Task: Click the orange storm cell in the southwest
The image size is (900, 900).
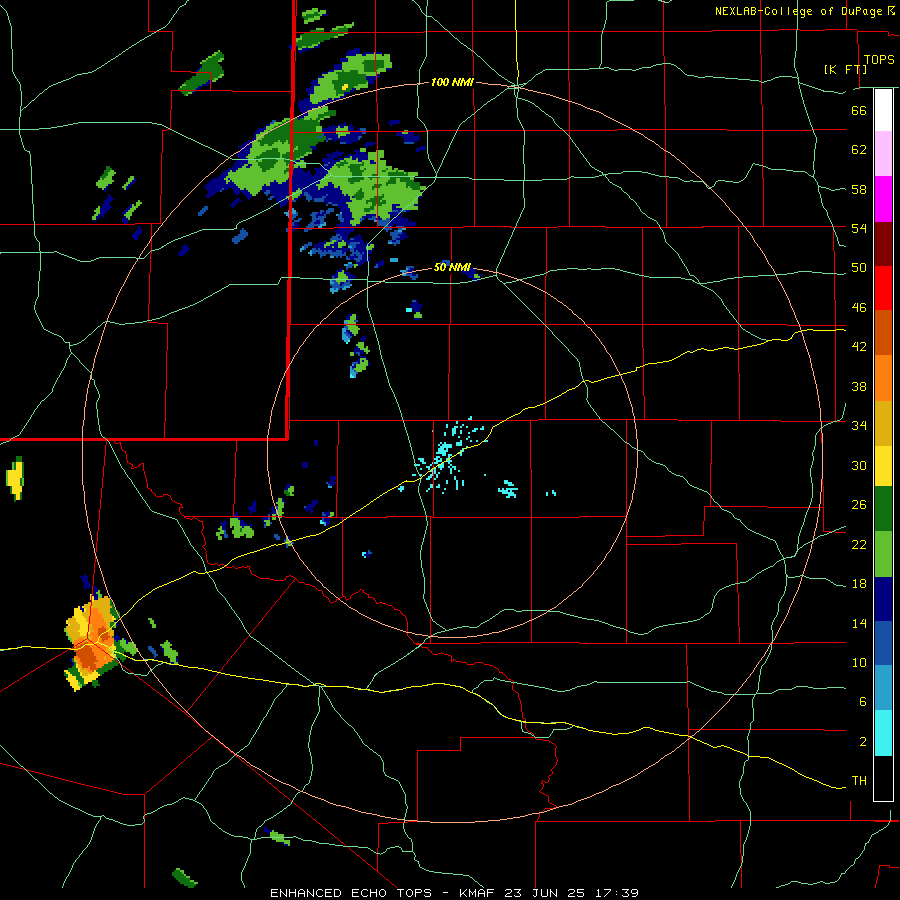Action: pos(91,642)
